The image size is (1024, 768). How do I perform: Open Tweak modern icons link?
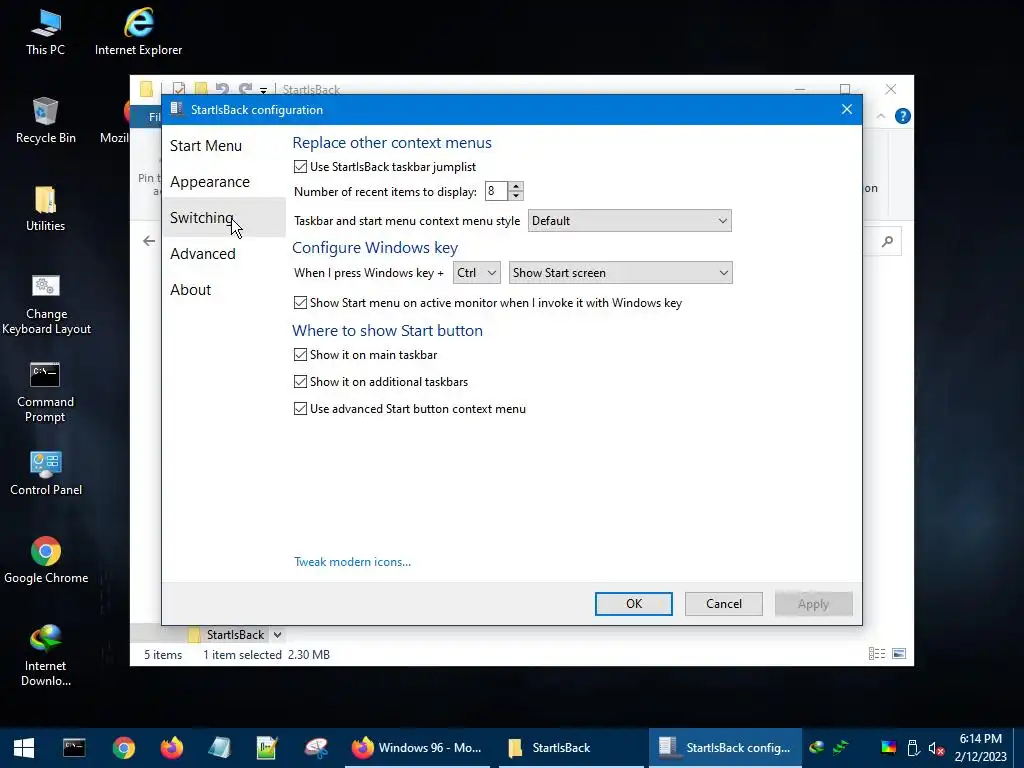[x=353, y=562]
